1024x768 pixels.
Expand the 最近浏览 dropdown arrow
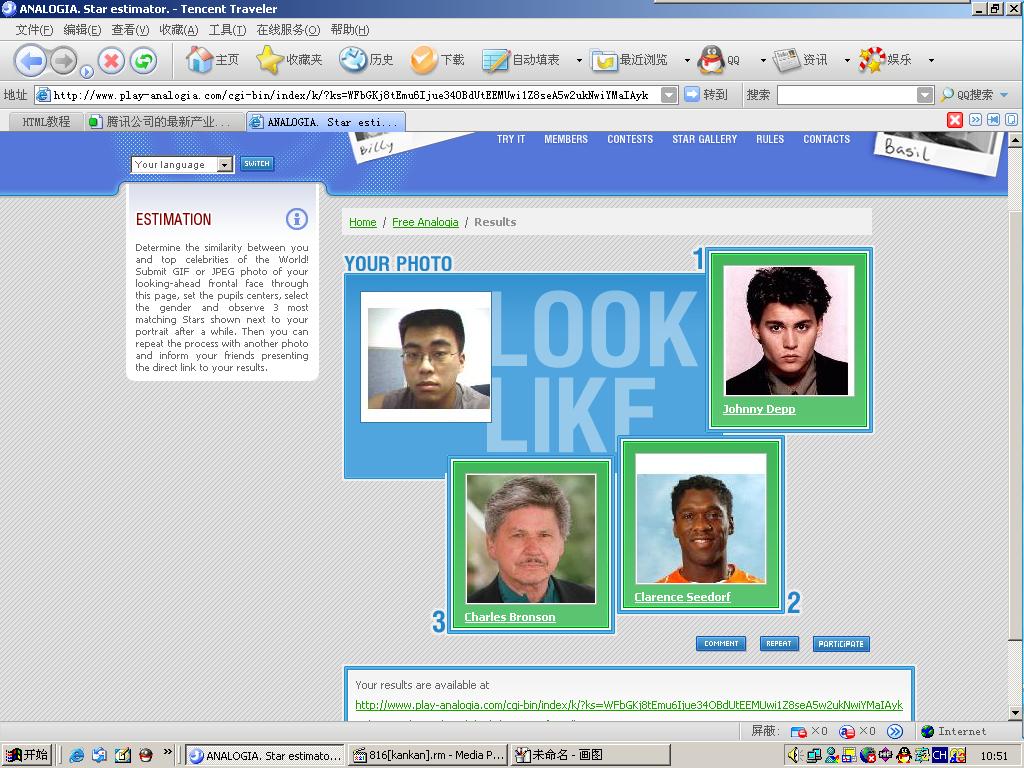point(687,60)
